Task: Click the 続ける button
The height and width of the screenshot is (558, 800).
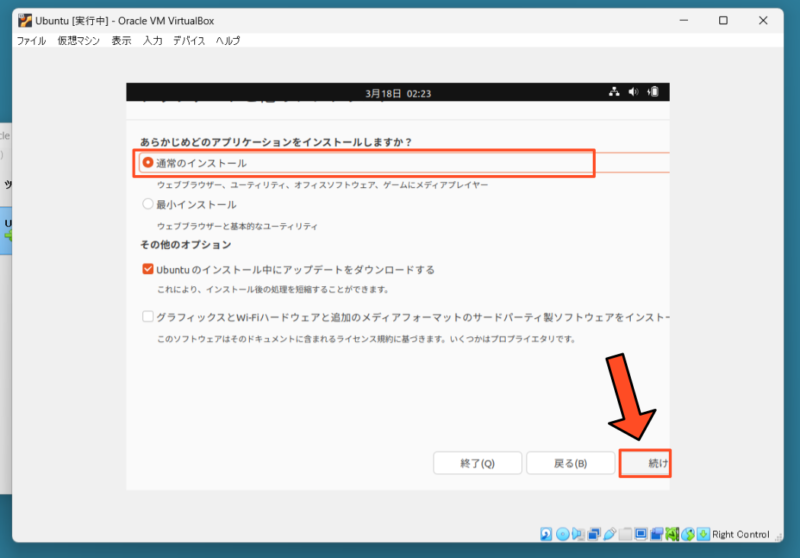Action: click(x=645, y=463)
